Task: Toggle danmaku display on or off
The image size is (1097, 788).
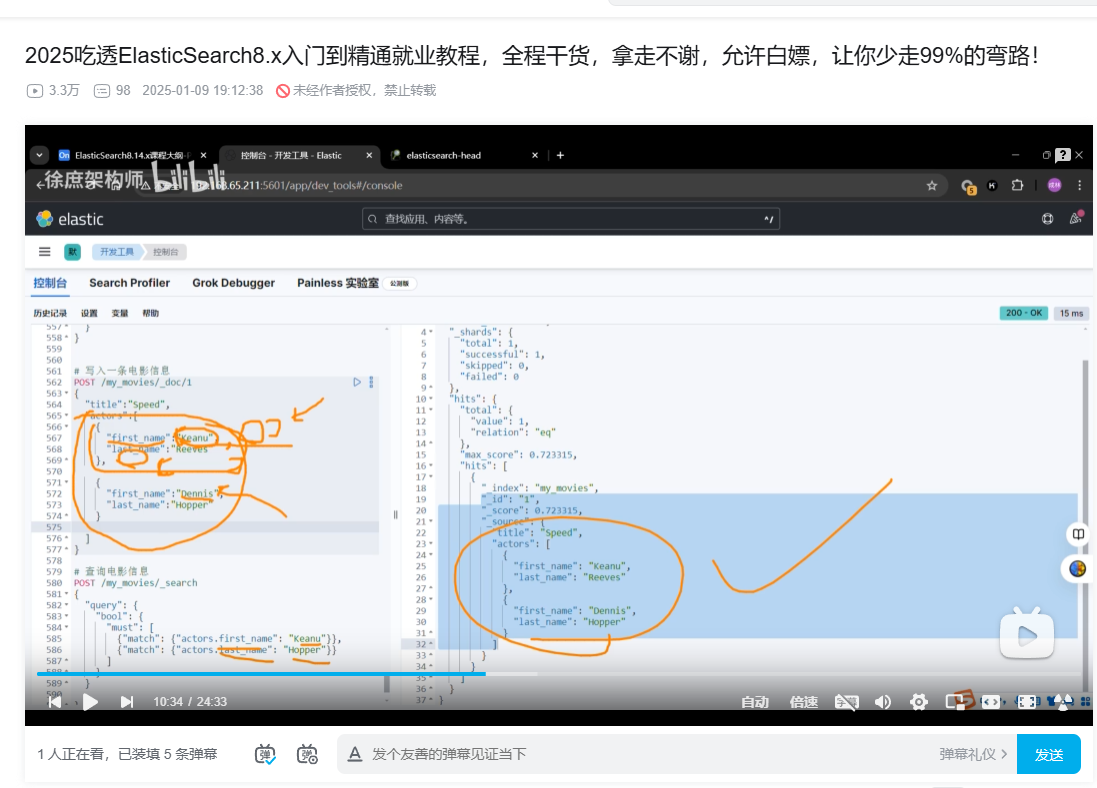Action: (264, 754)
